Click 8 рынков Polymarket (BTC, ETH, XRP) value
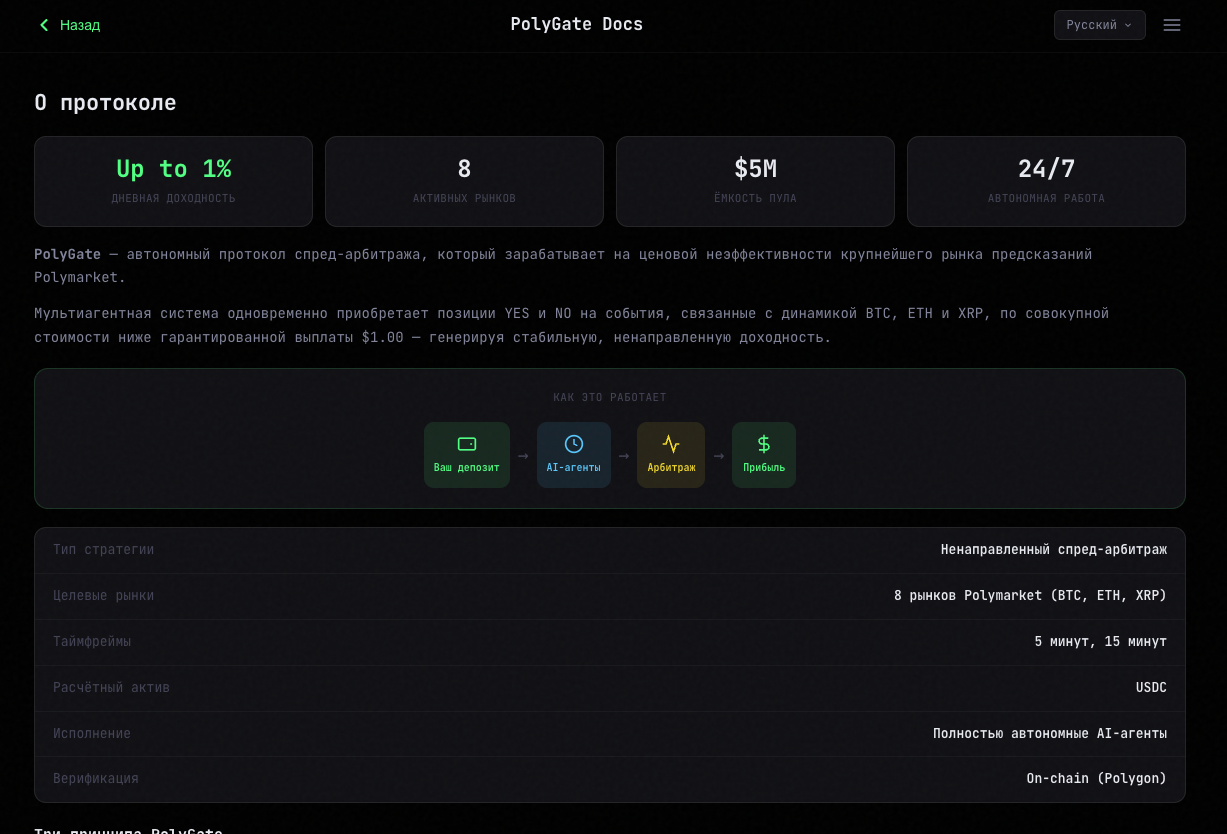Viewport: 1227px width, 834px height. [1030, 596]
